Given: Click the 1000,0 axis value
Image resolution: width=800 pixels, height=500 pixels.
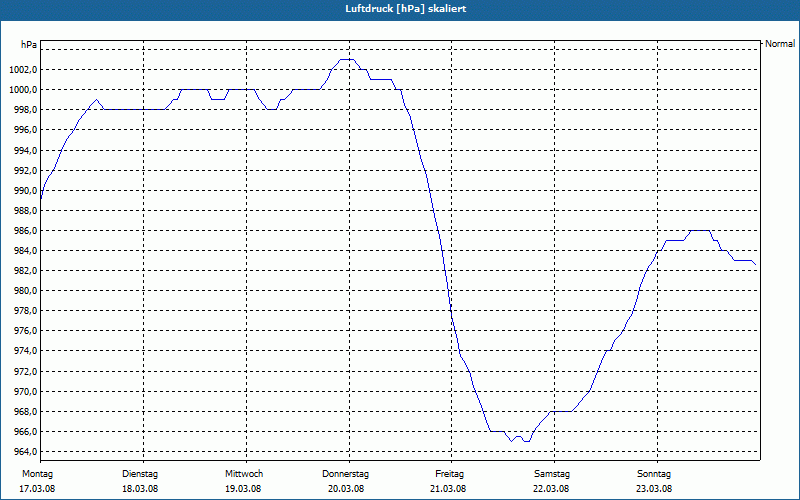Looking at the screenshot, I should [23, 90].
